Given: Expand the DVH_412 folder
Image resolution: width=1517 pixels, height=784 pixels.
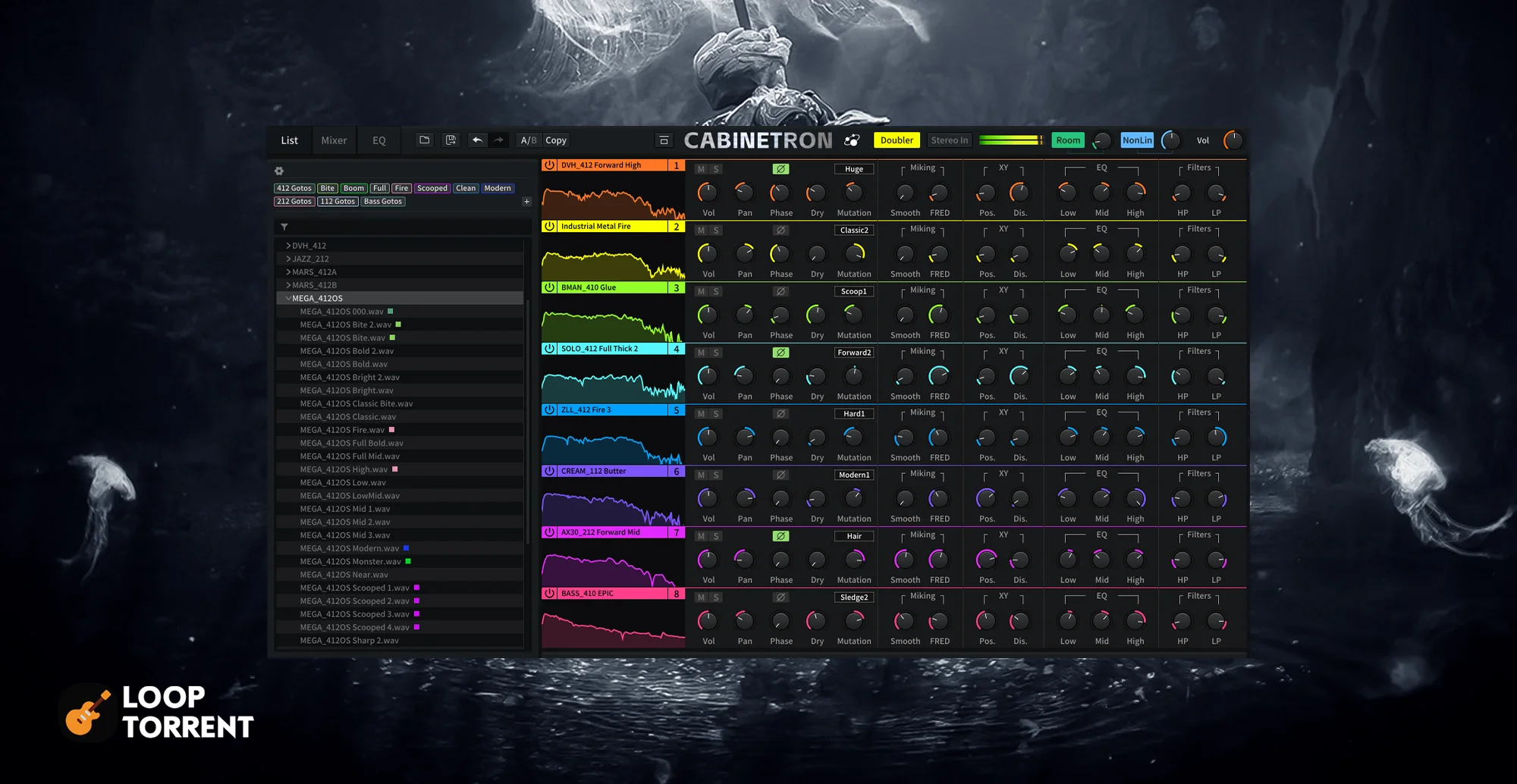Looking at the screenshot, I should point(288,246).
